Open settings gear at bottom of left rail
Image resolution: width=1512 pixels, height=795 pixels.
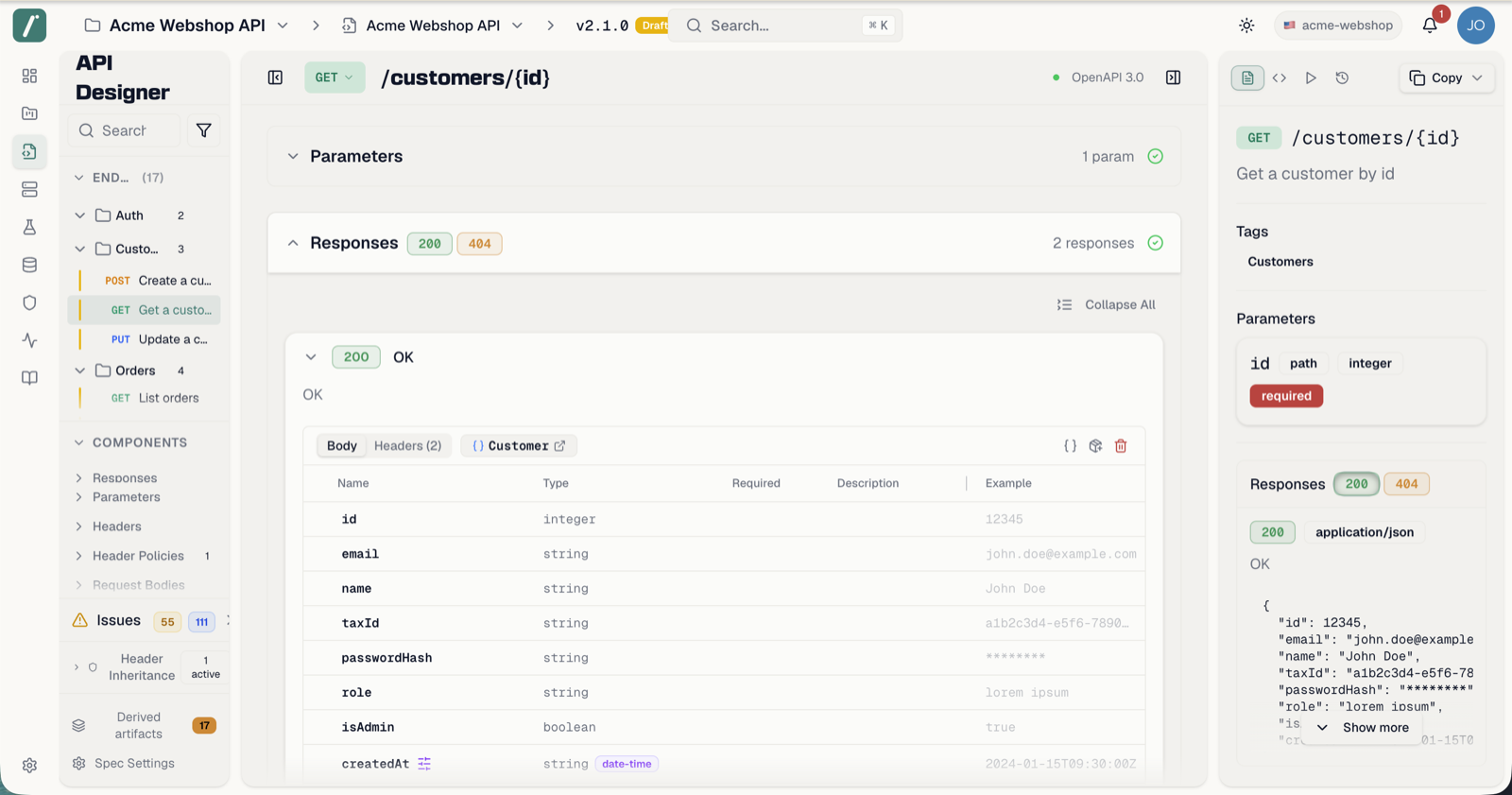[29, 766]
